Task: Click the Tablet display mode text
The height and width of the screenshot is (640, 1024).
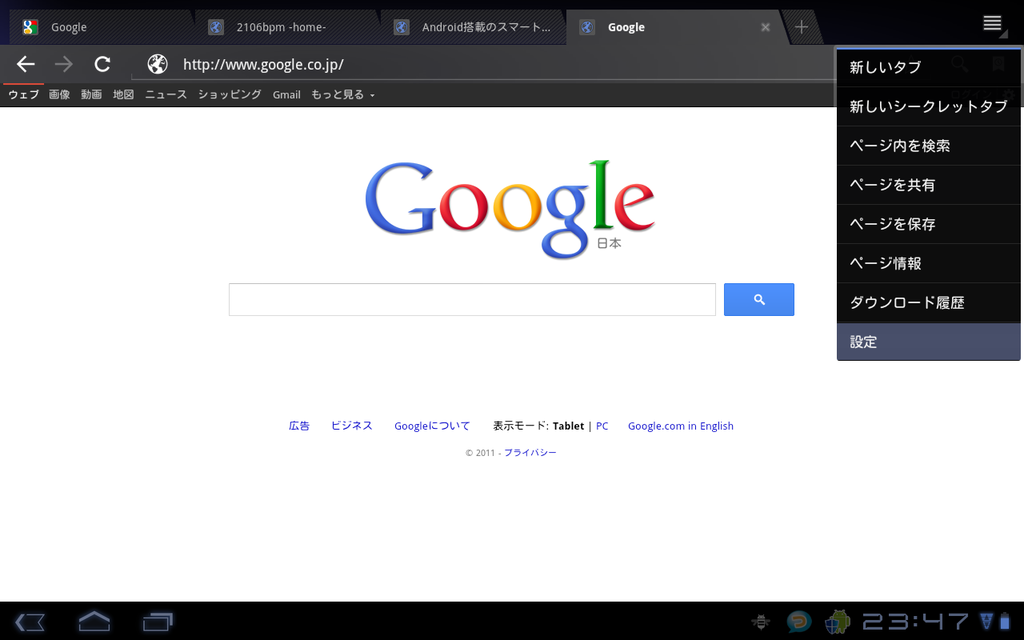Action: (568, 426)
